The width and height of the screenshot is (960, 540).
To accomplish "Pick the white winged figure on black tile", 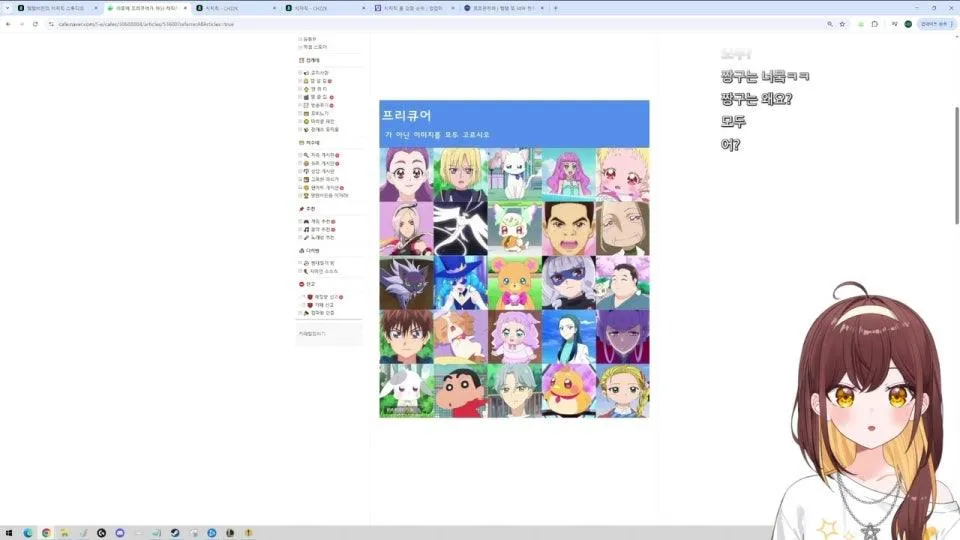I will [460, 229].
